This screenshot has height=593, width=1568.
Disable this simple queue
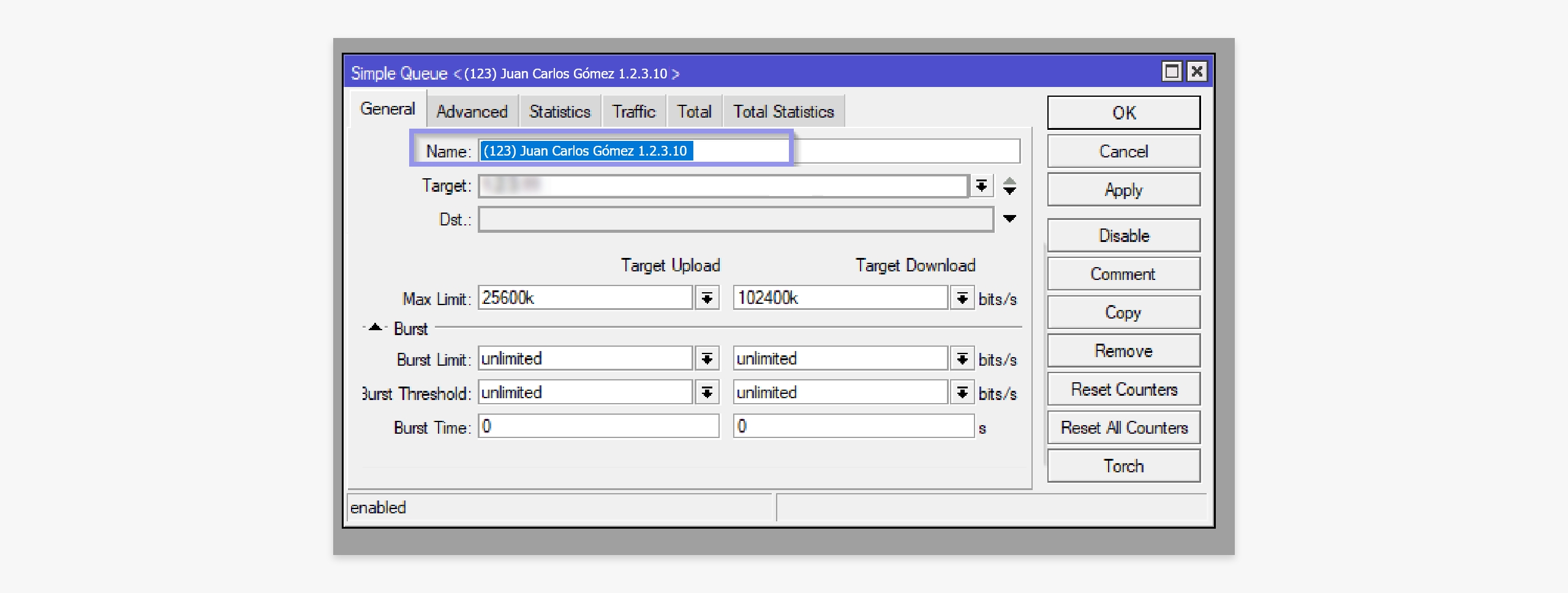1123,236
